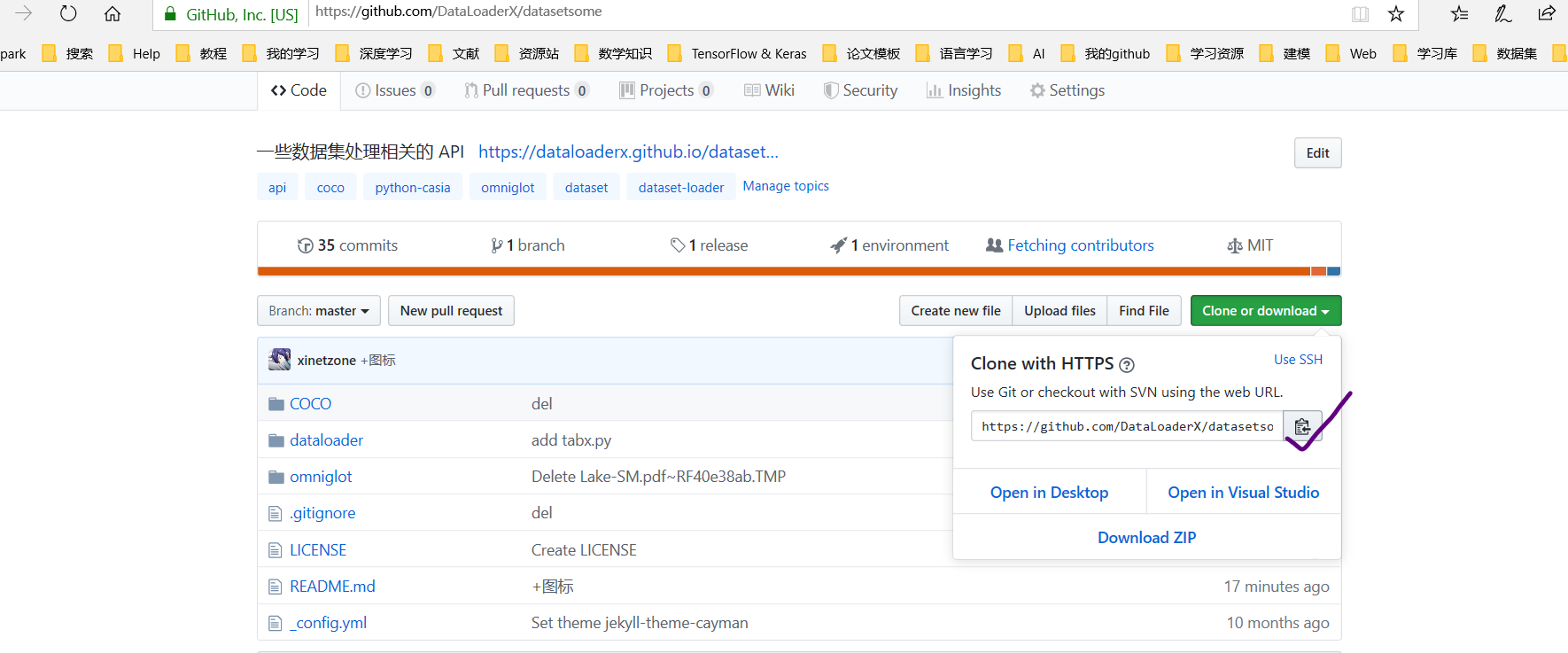The height and width of the screenshot is (653, 1568).
Task: Open the Insights tab
Action: point(964,90)
